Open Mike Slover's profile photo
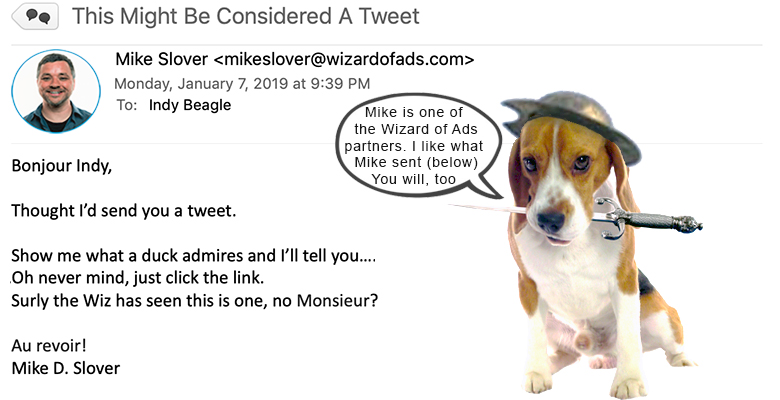This screenshot has height=400, width=780. pos(56,91)
